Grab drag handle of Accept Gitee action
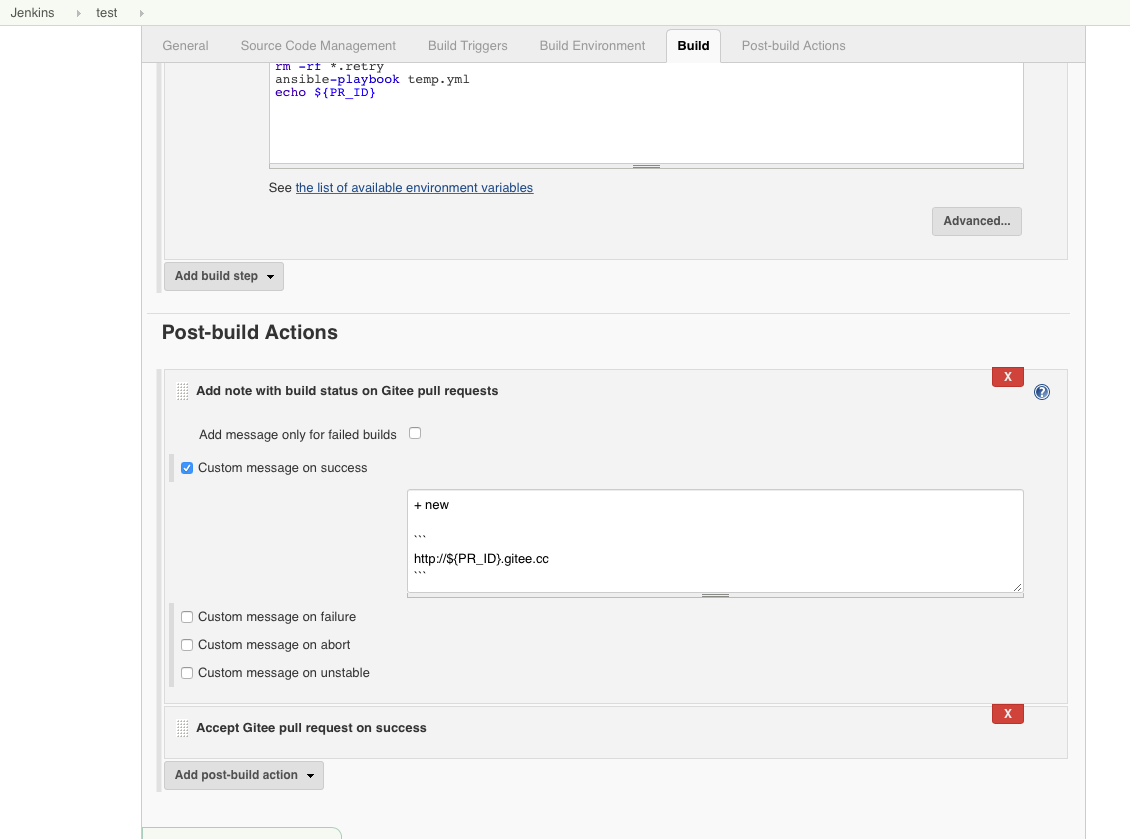1130x839 pixels. click(182, 728)
